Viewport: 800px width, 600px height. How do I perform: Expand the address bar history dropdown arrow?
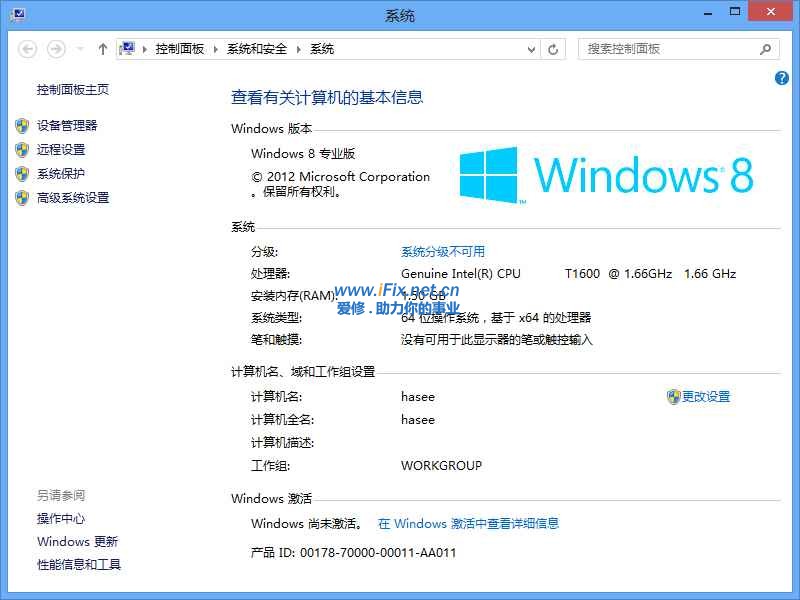[531, 49]
